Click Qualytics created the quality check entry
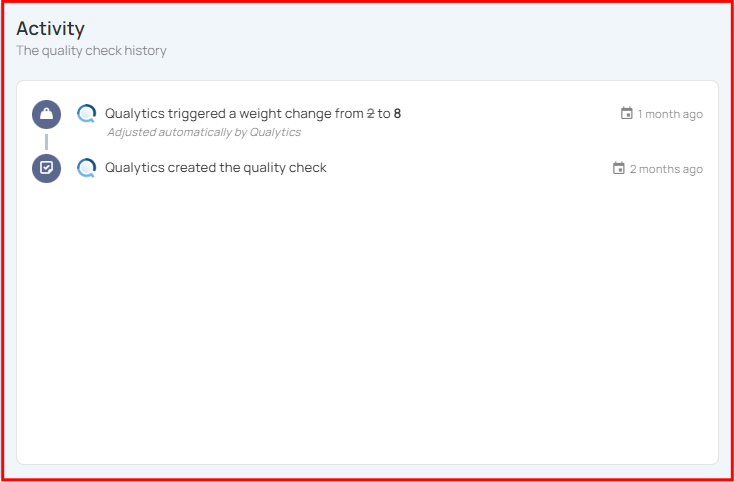This screenshot has width=735, height=482. tap(216, 167)
